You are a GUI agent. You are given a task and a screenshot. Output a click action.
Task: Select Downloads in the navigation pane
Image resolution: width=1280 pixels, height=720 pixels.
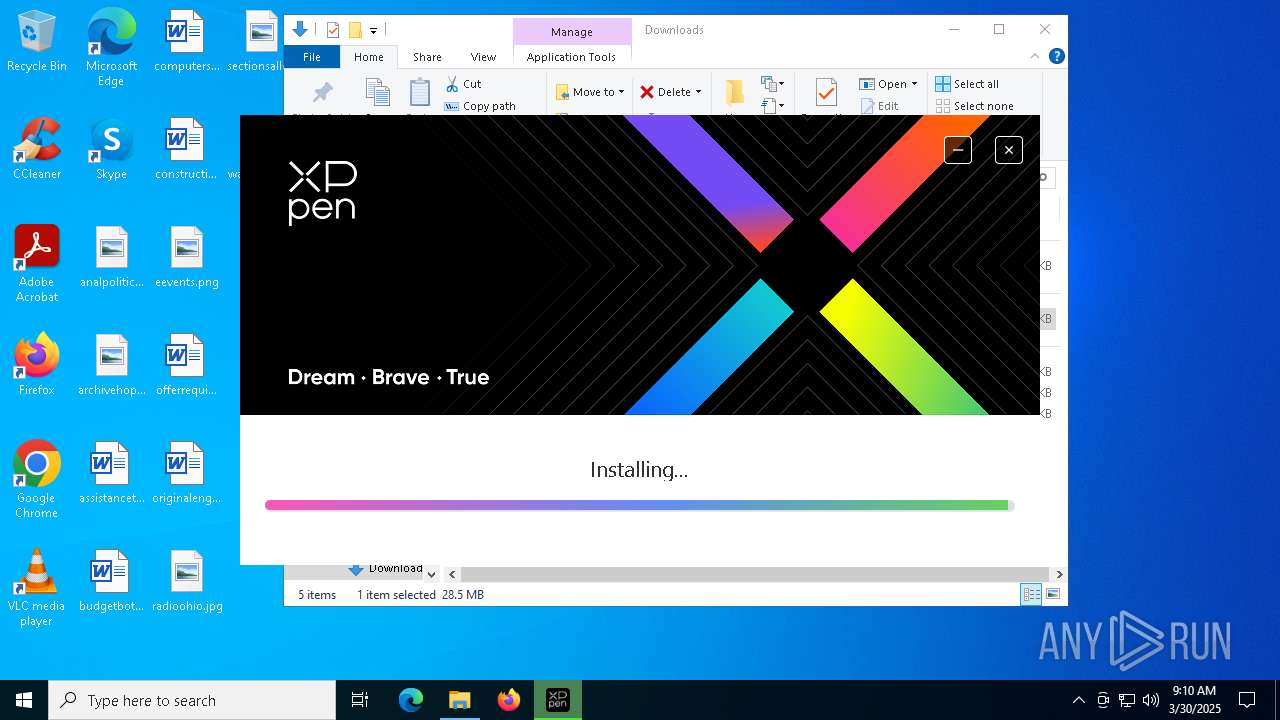point(386,569)
